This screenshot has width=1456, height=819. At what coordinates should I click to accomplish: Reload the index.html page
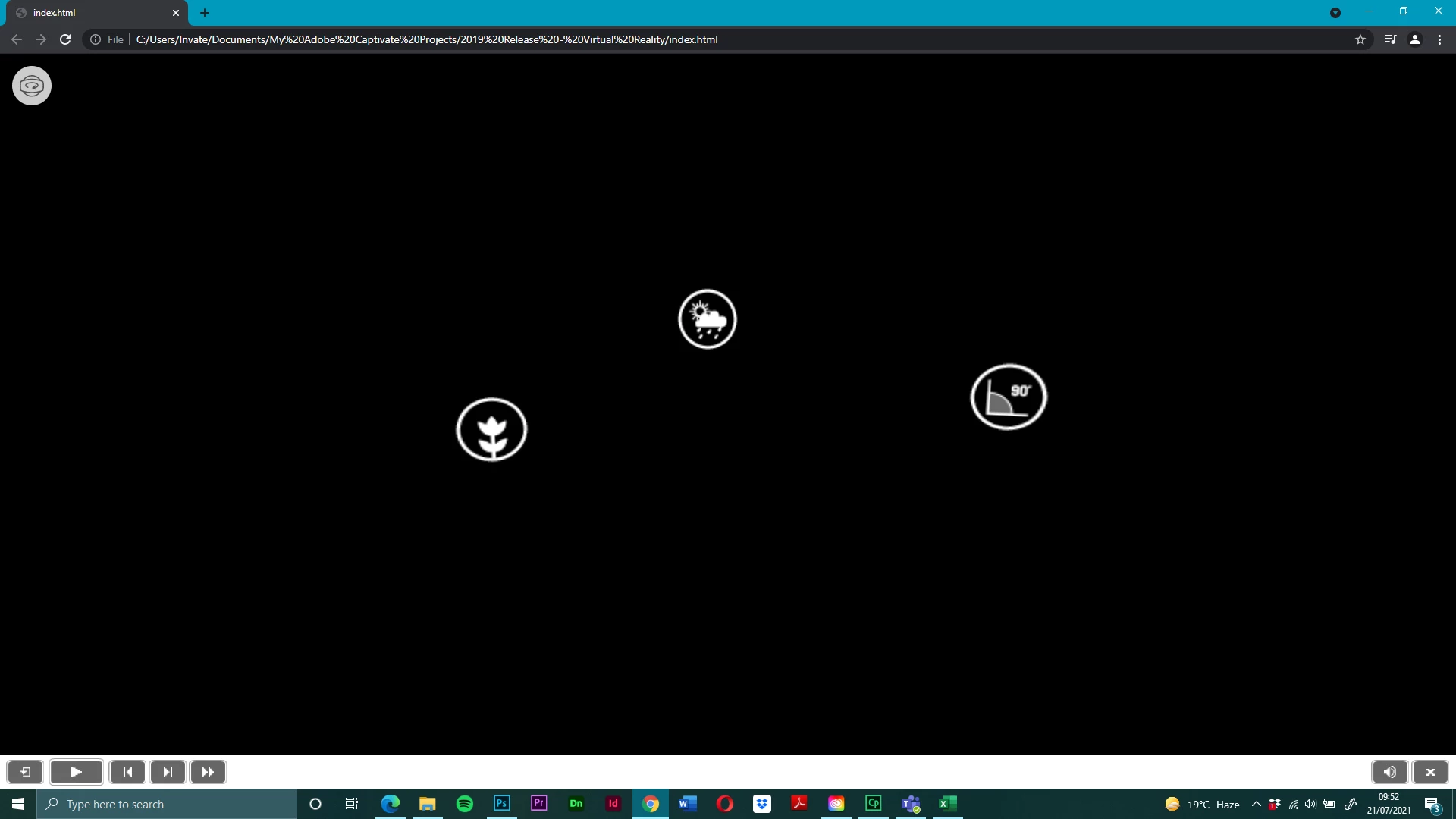click(65, 39)
